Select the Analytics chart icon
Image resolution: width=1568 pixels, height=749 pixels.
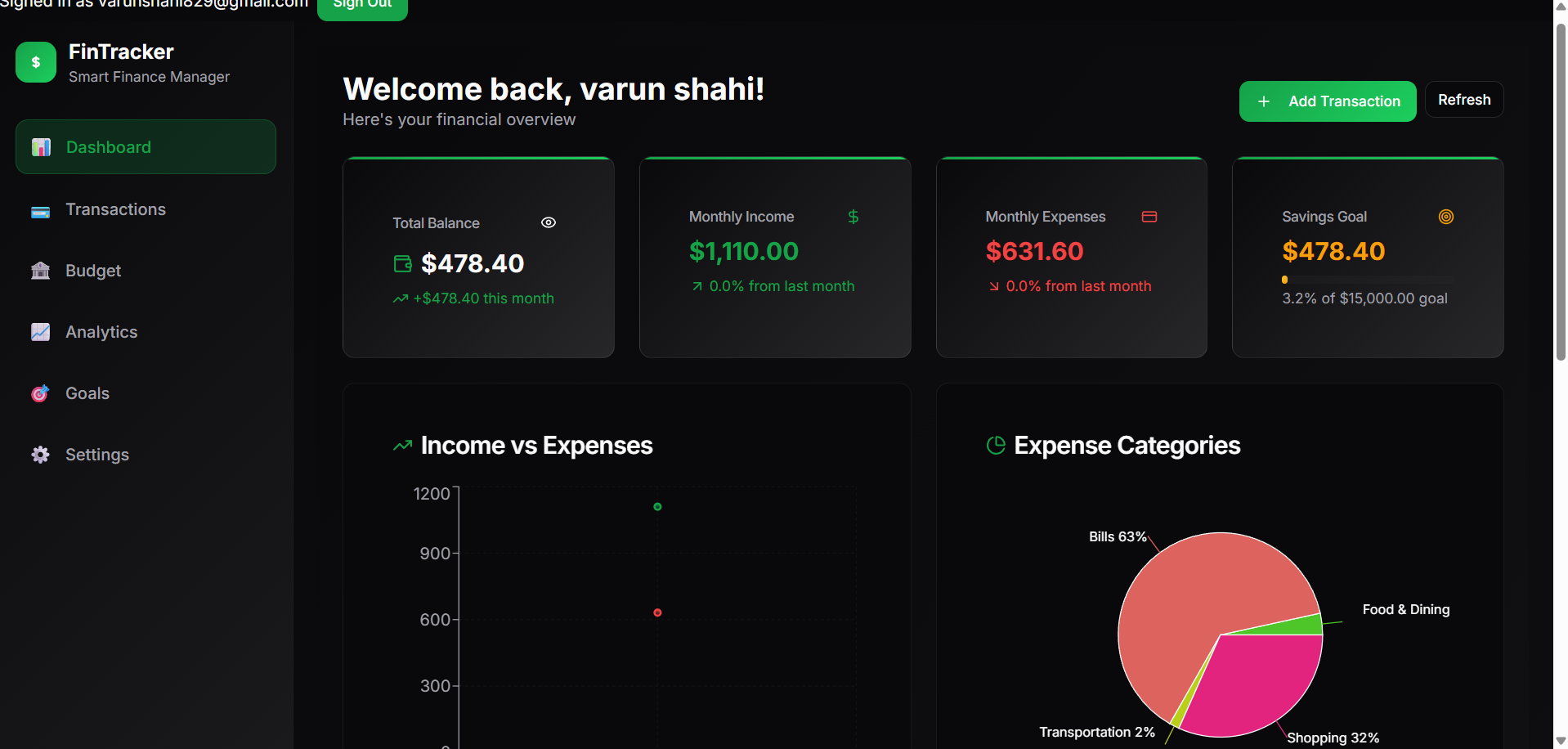pos(40,332)
